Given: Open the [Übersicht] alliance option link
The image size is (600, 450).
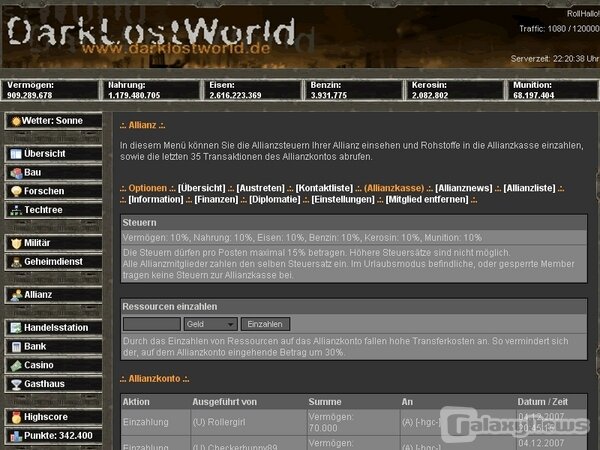Looking at the screenshot, I should (202, 188).
